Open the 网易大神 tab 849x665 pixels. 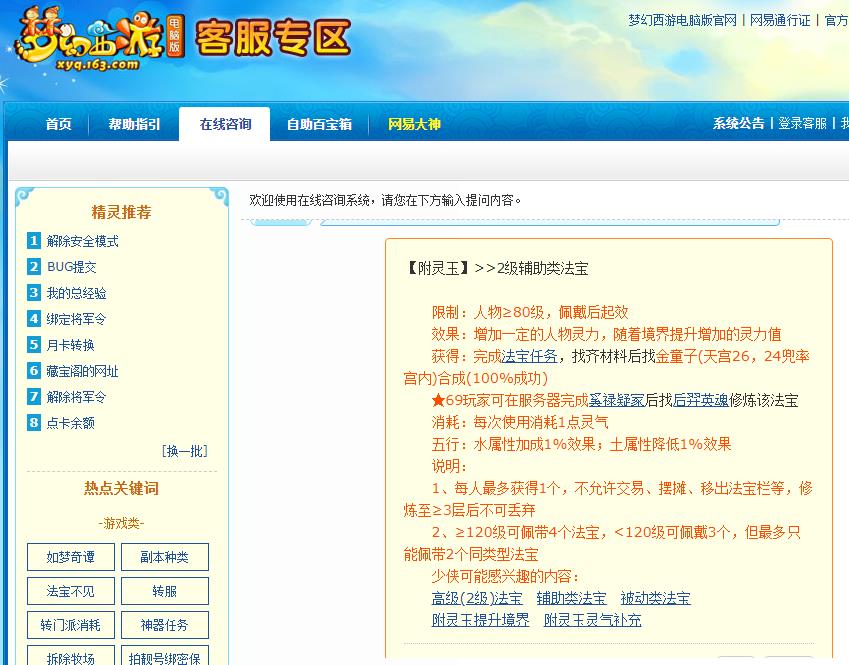[x=414, y=124]
